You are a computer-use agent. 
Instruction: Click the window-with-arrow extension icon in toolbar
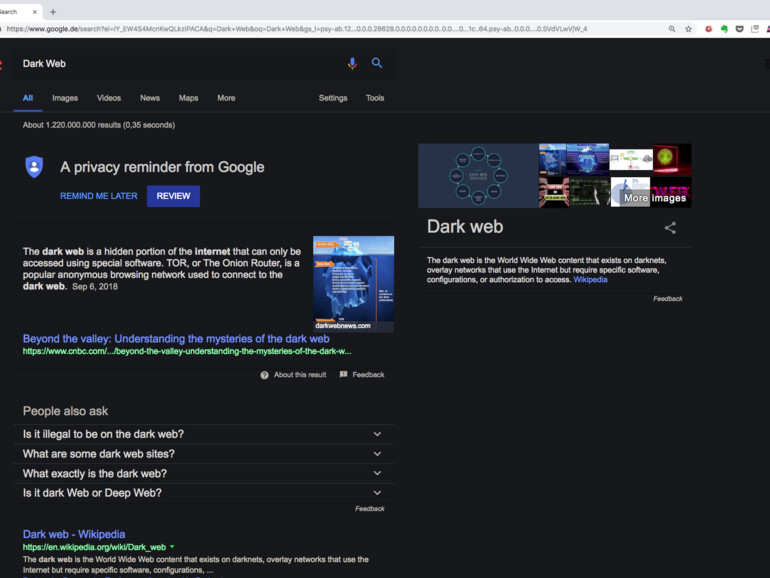coord(755,29)
